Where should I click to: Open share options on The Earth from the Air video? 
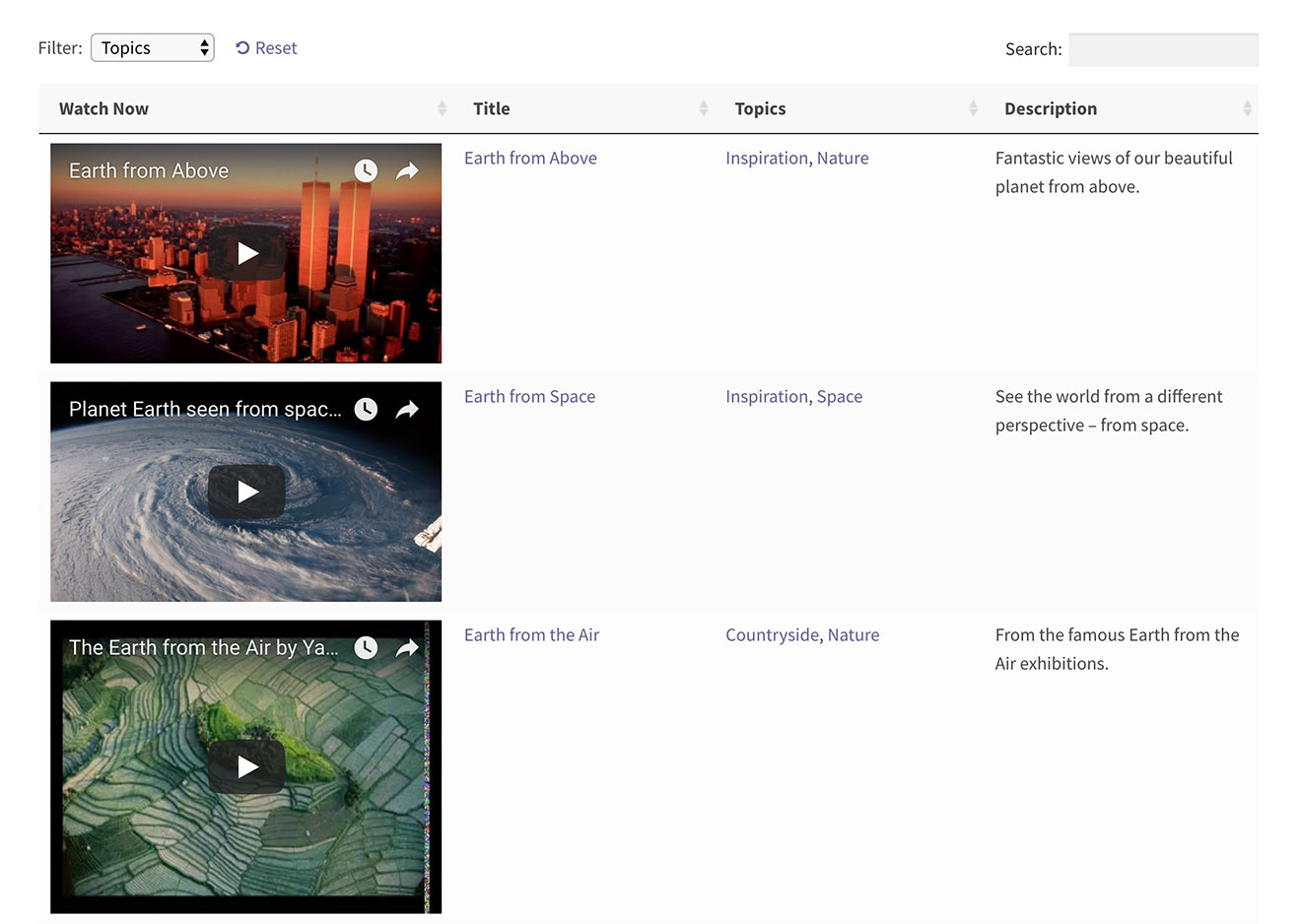pyautogui.click(x=407, y=647)
